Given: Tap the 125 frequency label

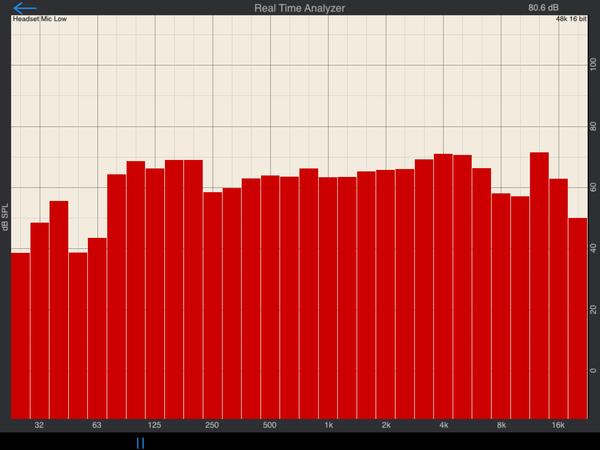Looking at the screenshot, I should [155, 425].
